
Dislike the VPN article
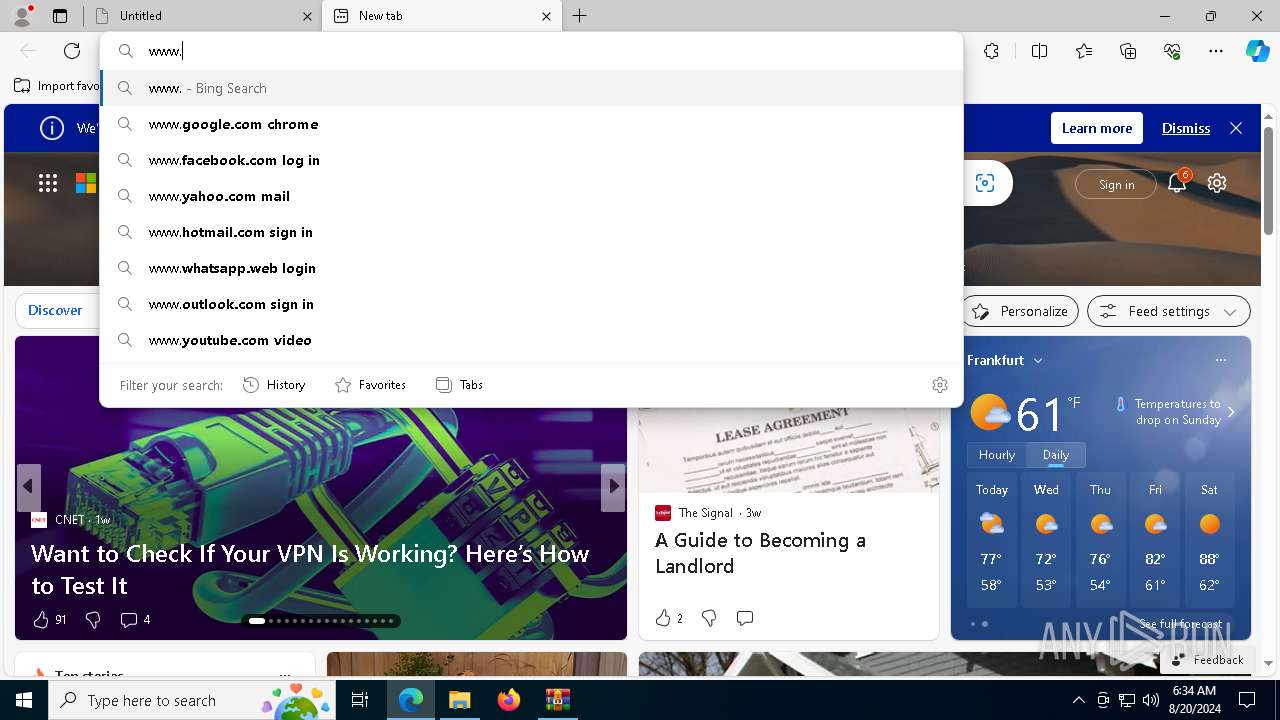(93, 620)
